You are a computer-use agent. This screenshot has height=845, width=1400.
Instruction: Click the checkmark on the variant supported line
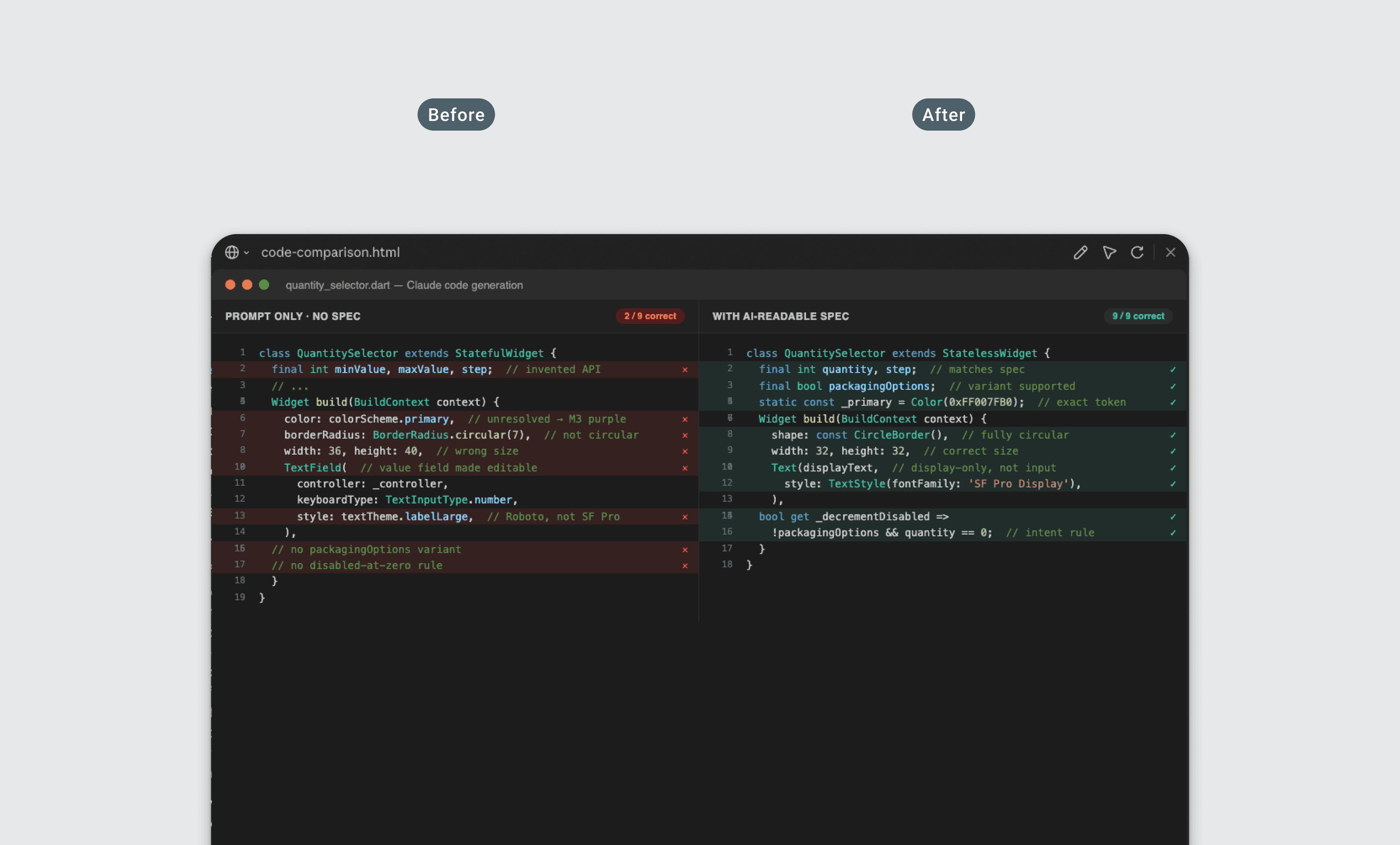pos(1173,386)
